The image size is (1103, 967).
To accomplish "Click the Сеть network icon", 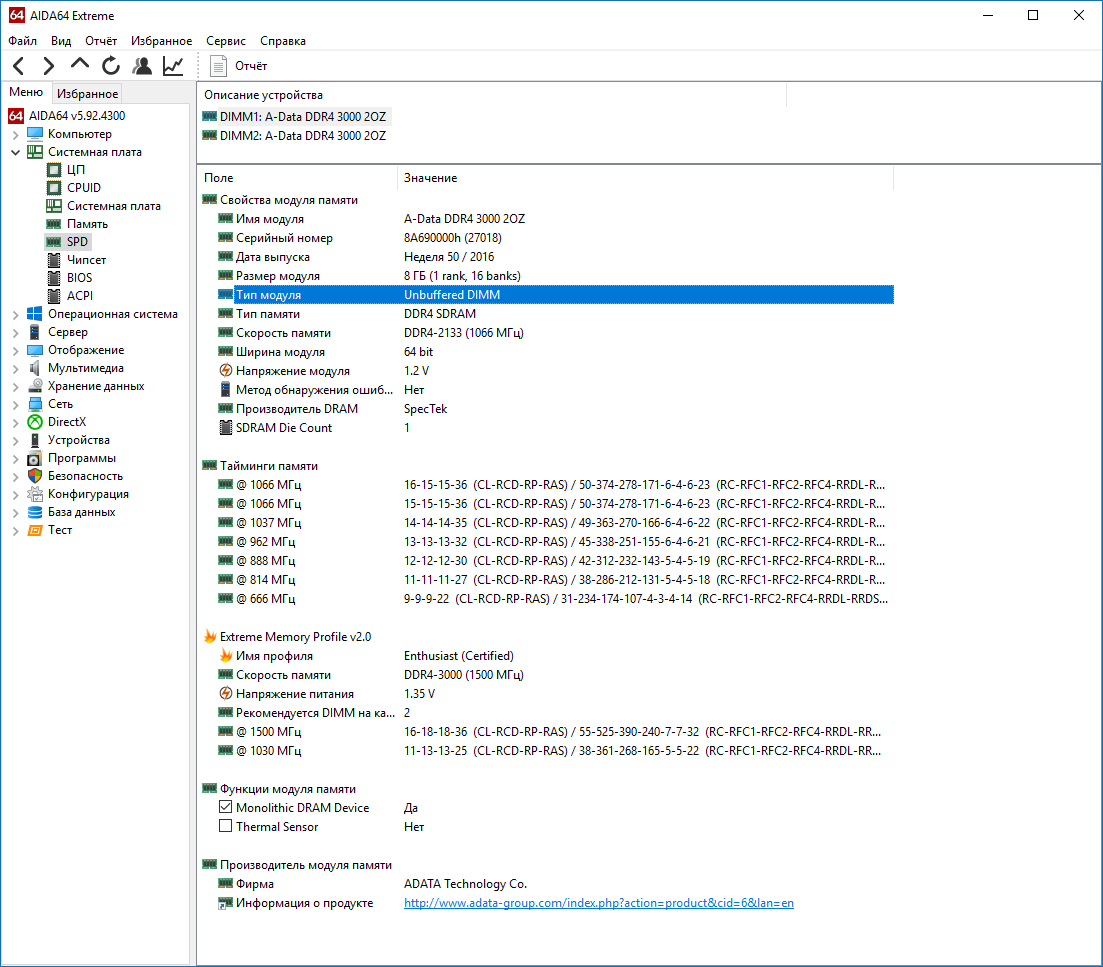I will click(35, 404).
